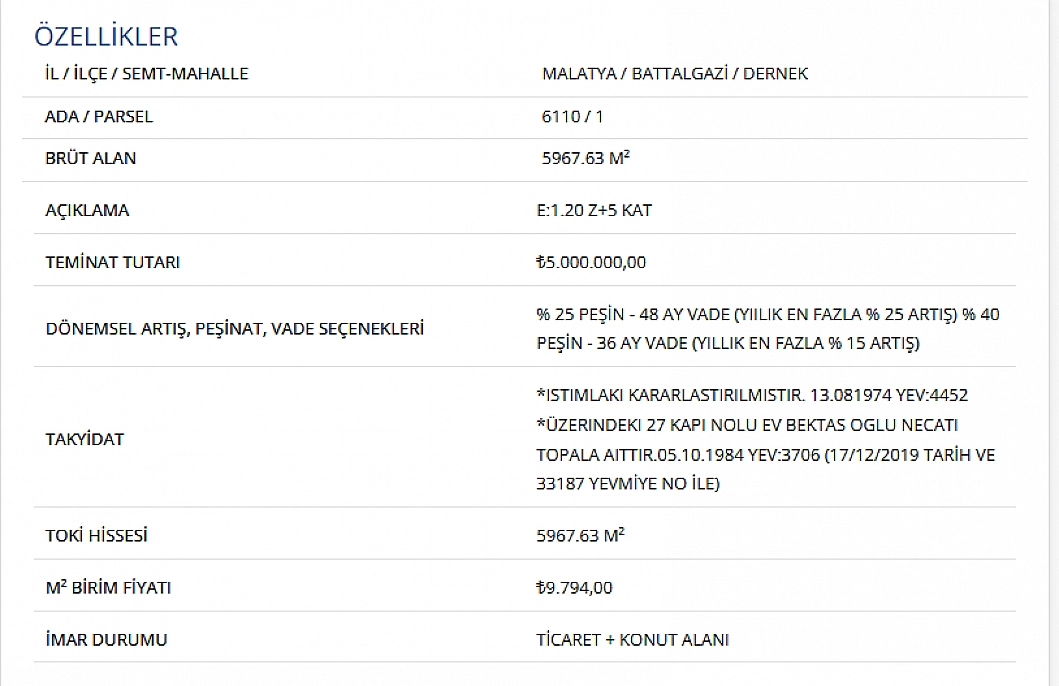Click the ÖZELLİKLER section heading
This screenshot has height=686, width=1059.
[x=106, y=36]
